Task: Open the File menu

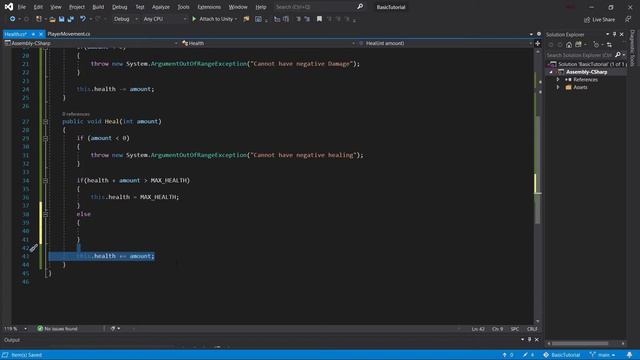Action: click(22, 7)
